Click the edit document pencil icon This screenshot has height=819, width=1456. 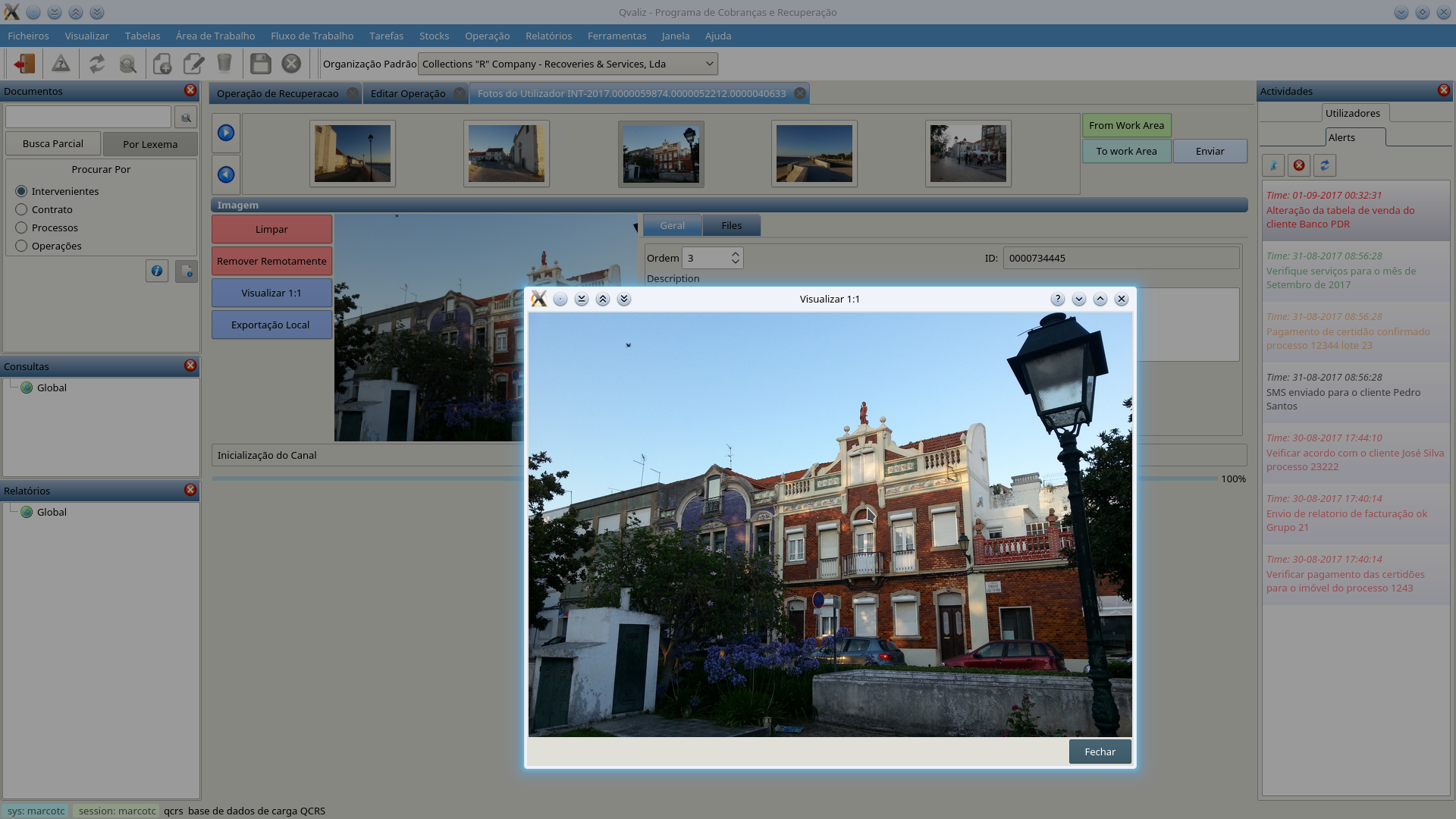coord(194,64)
